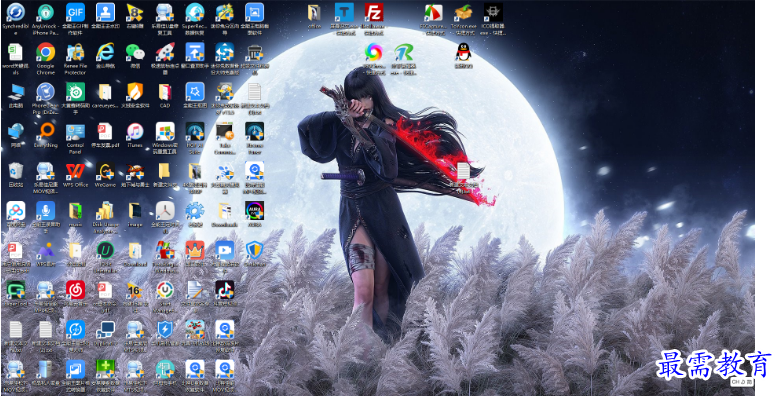Launch the Everything search shortcut

pyautogui.click(x=45, y=132)
